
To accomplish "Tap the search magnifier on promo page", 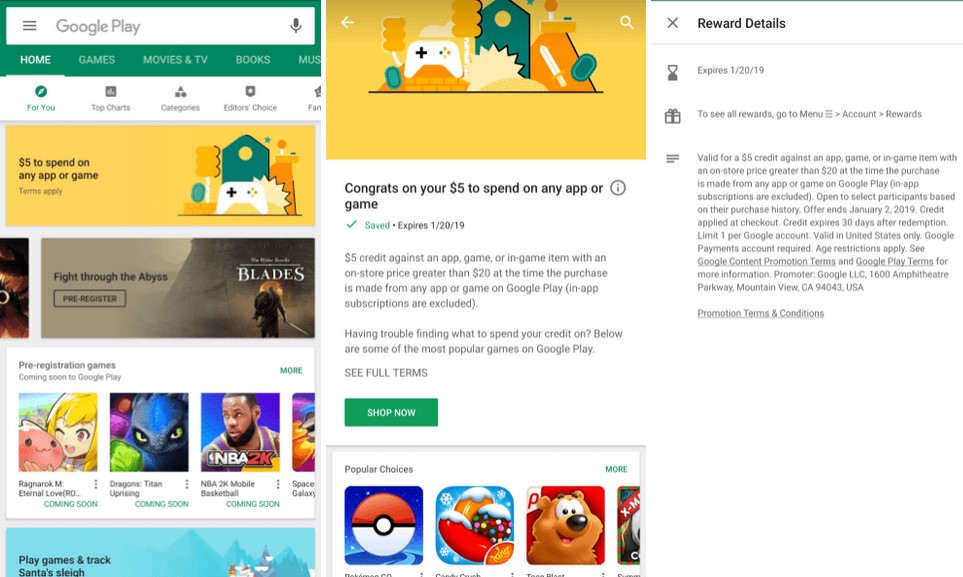I will tap(627, 22).
